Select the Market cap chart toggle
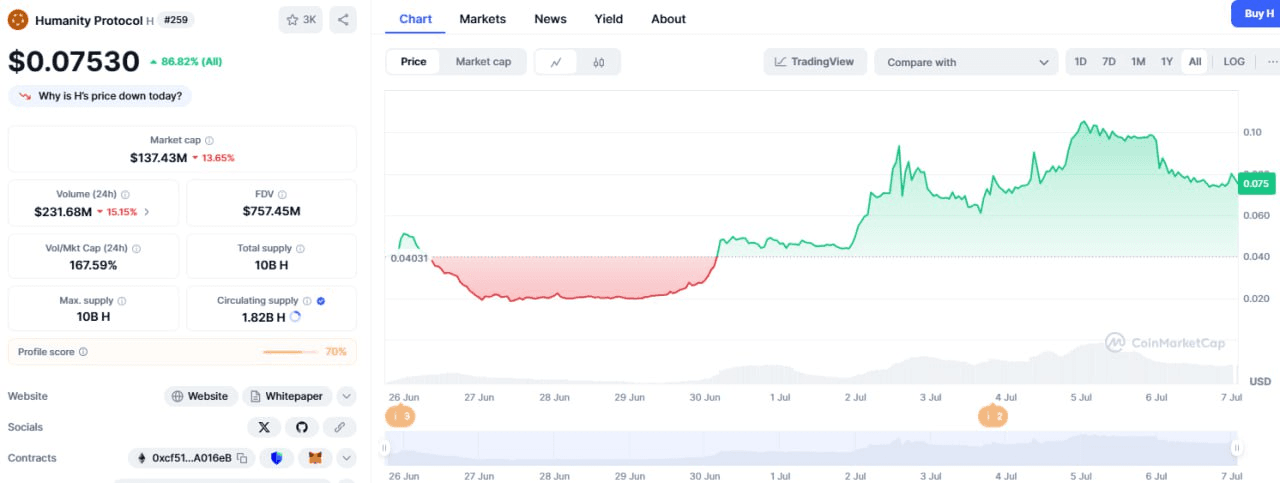The width and height of the screenshot is (1280, 483). tap(483, 62)
